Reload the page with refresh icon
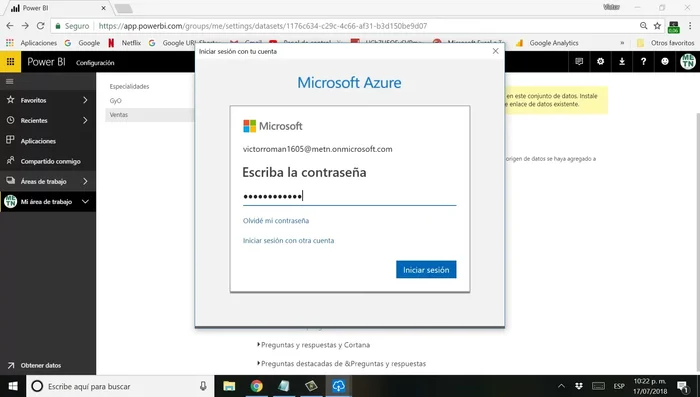 41,26
